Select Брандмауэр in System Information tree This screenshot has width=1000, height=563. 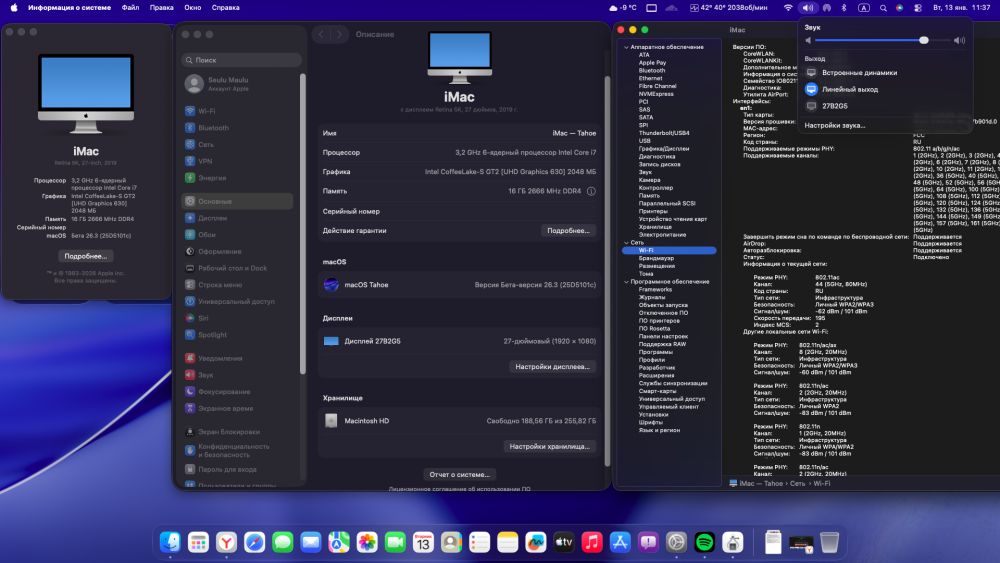click(656, 258)
